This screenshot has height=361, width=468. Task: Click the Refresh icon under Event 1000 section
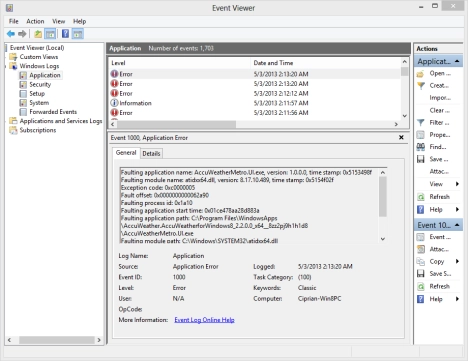point(421,286)
